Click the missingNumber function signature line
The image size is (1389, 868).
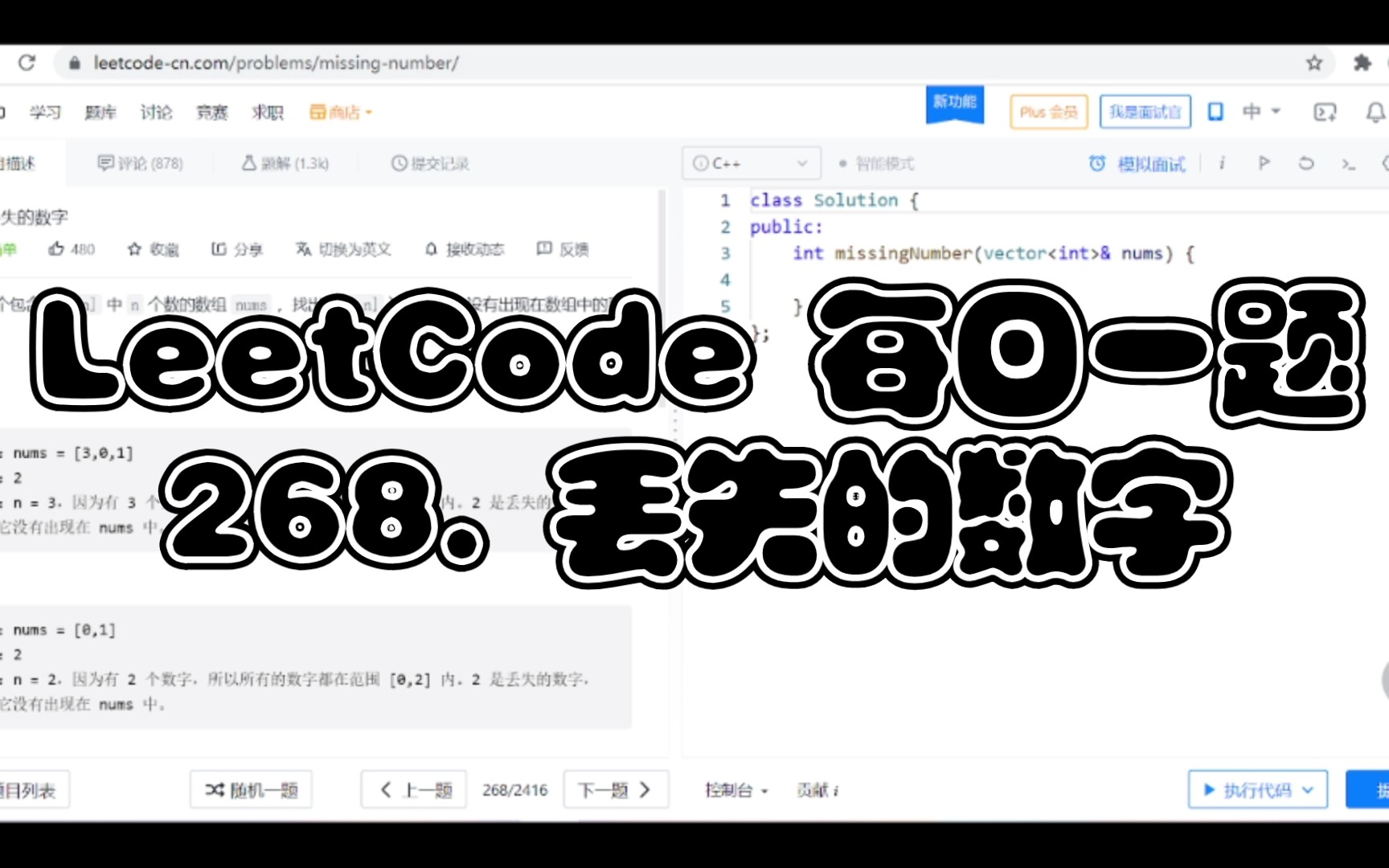point(994,253)
